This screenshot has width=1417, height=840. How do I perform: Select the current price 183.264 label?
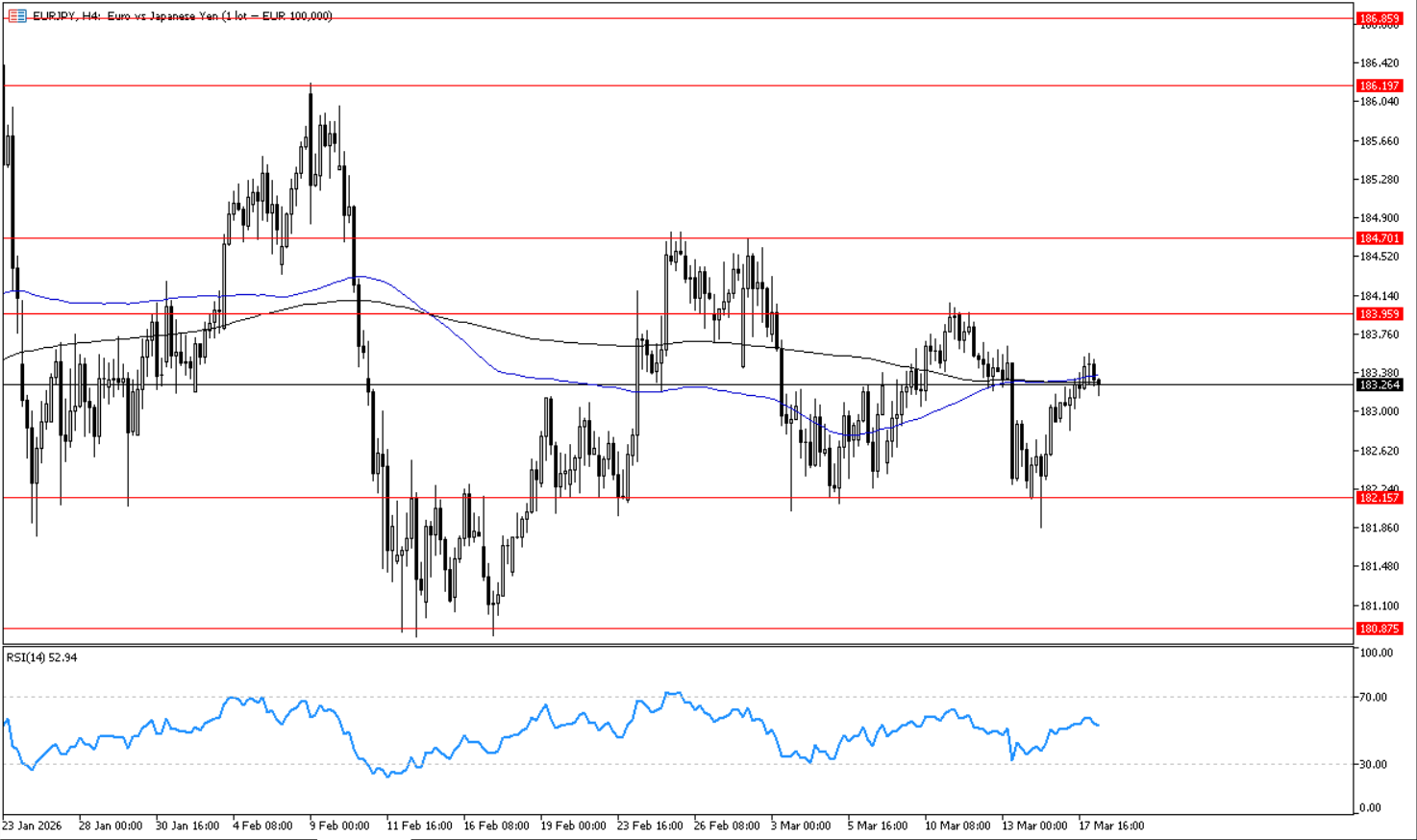coord(1379,385)
